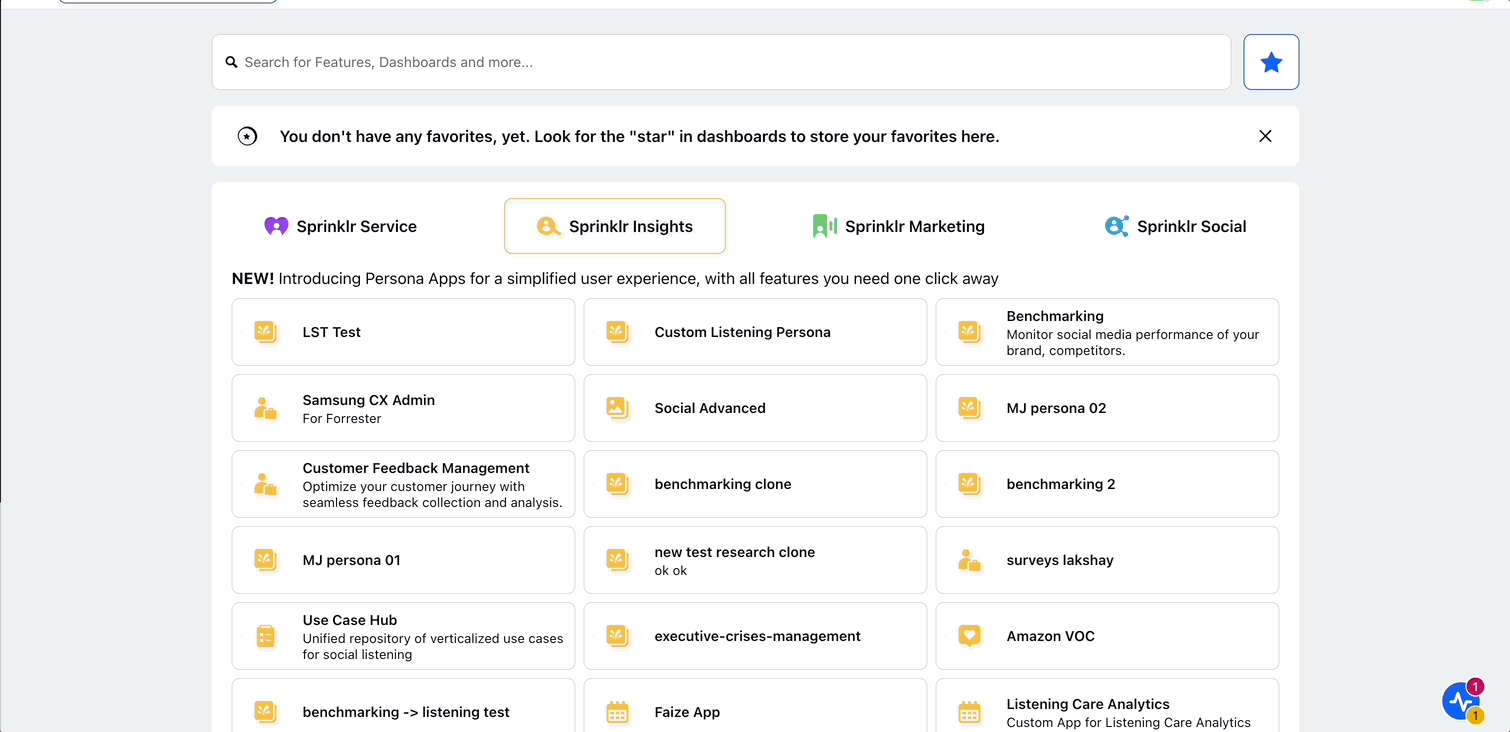Switch to the Sprinklr Marketing tab
This screenshot has height=732, width=1510.
899,226
